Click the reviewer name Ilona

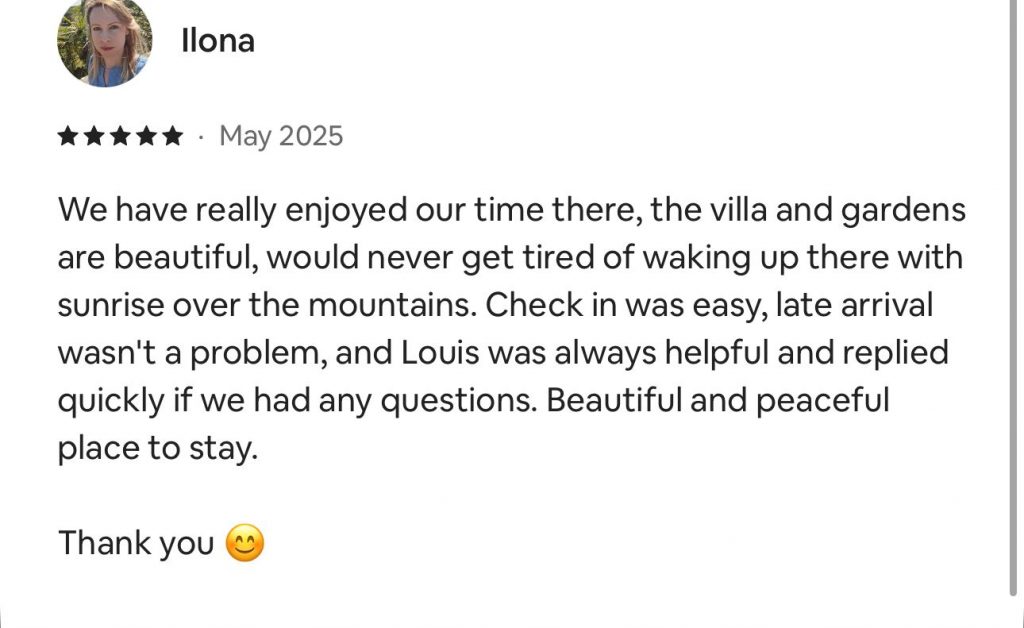[x=217, y=41]
